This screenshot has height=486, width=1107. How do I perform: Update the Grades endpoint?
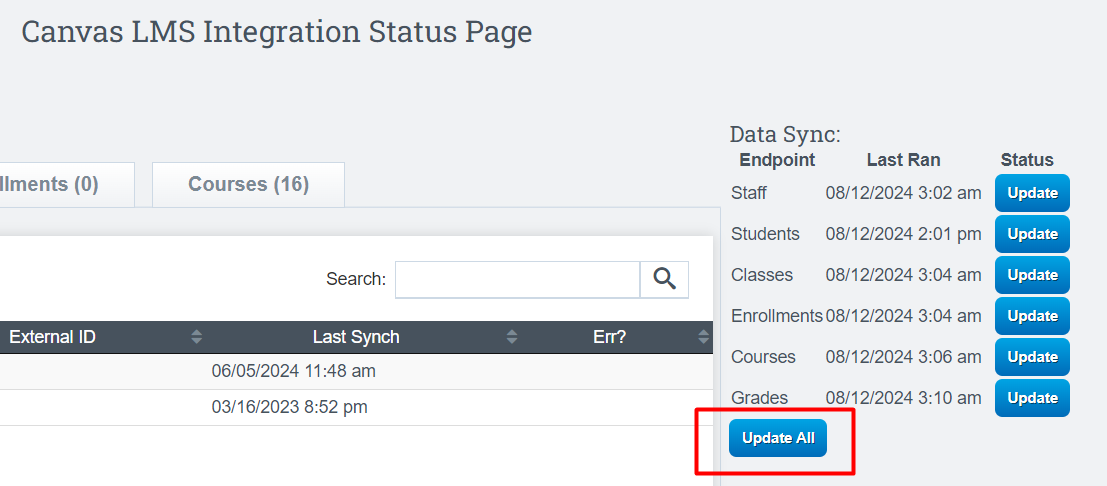tap(1032, 398)
